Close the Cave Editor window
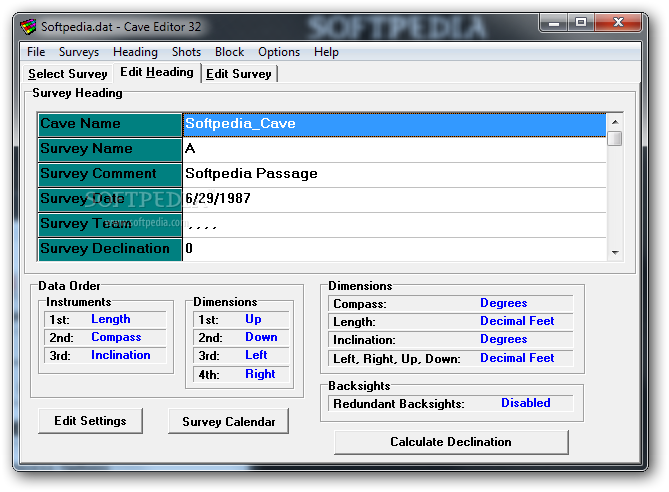The height and width of the screenshot is (492, 669). 618,23
